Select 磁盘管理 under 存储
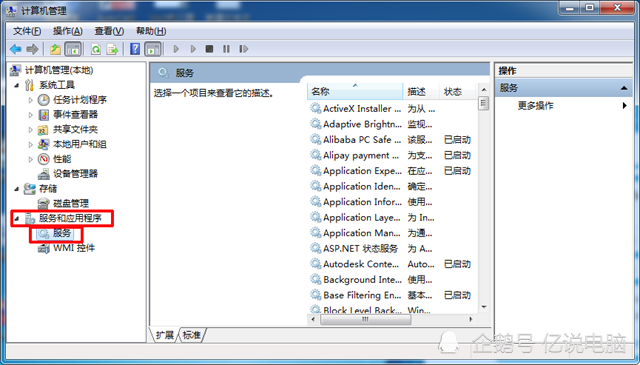Image resolution: width=640 pixels, height=365 pixels. 71,203
